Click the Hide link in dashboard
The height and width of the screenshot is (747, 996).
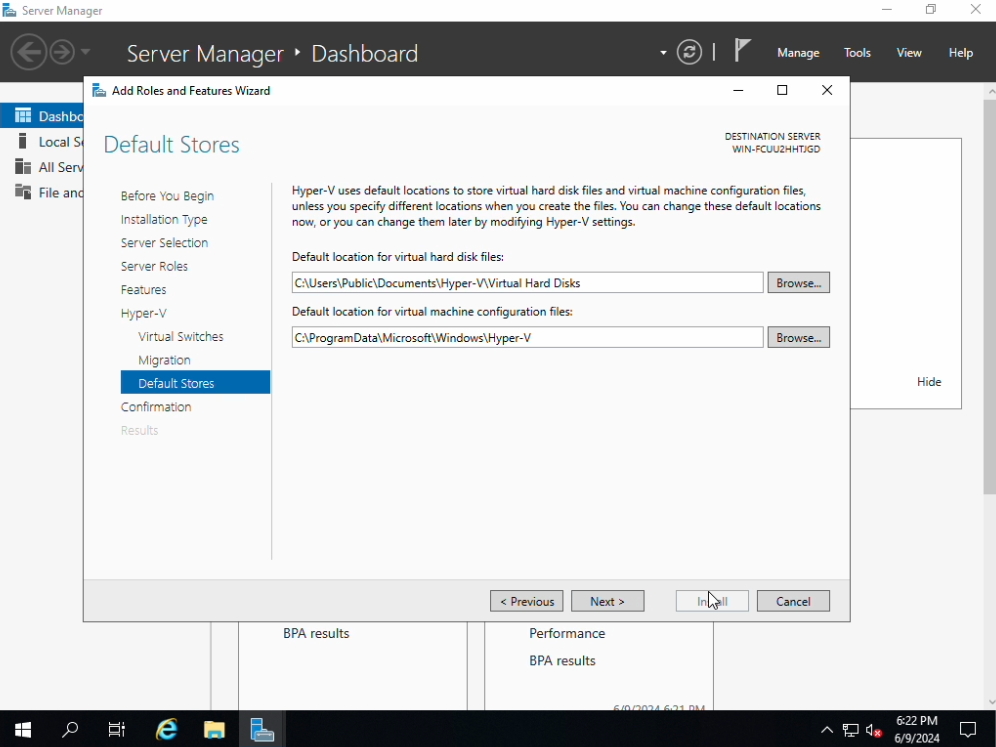tap(929, 382)
